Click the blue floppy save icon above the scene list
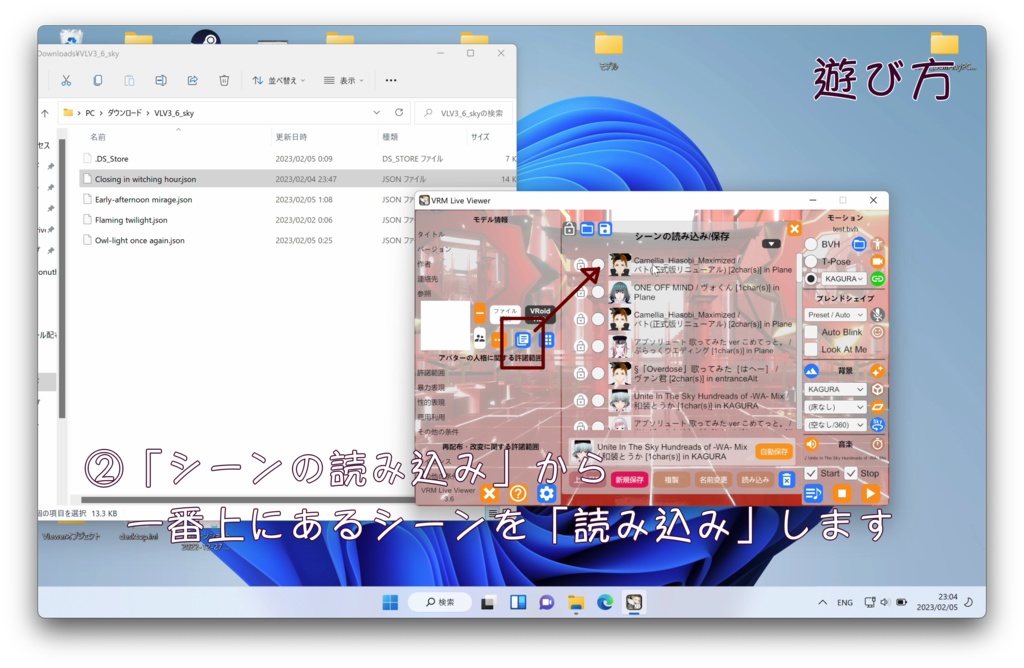The height and width of the screenshot is (668, 1024). pyautogui.click(x=603, y=227)
